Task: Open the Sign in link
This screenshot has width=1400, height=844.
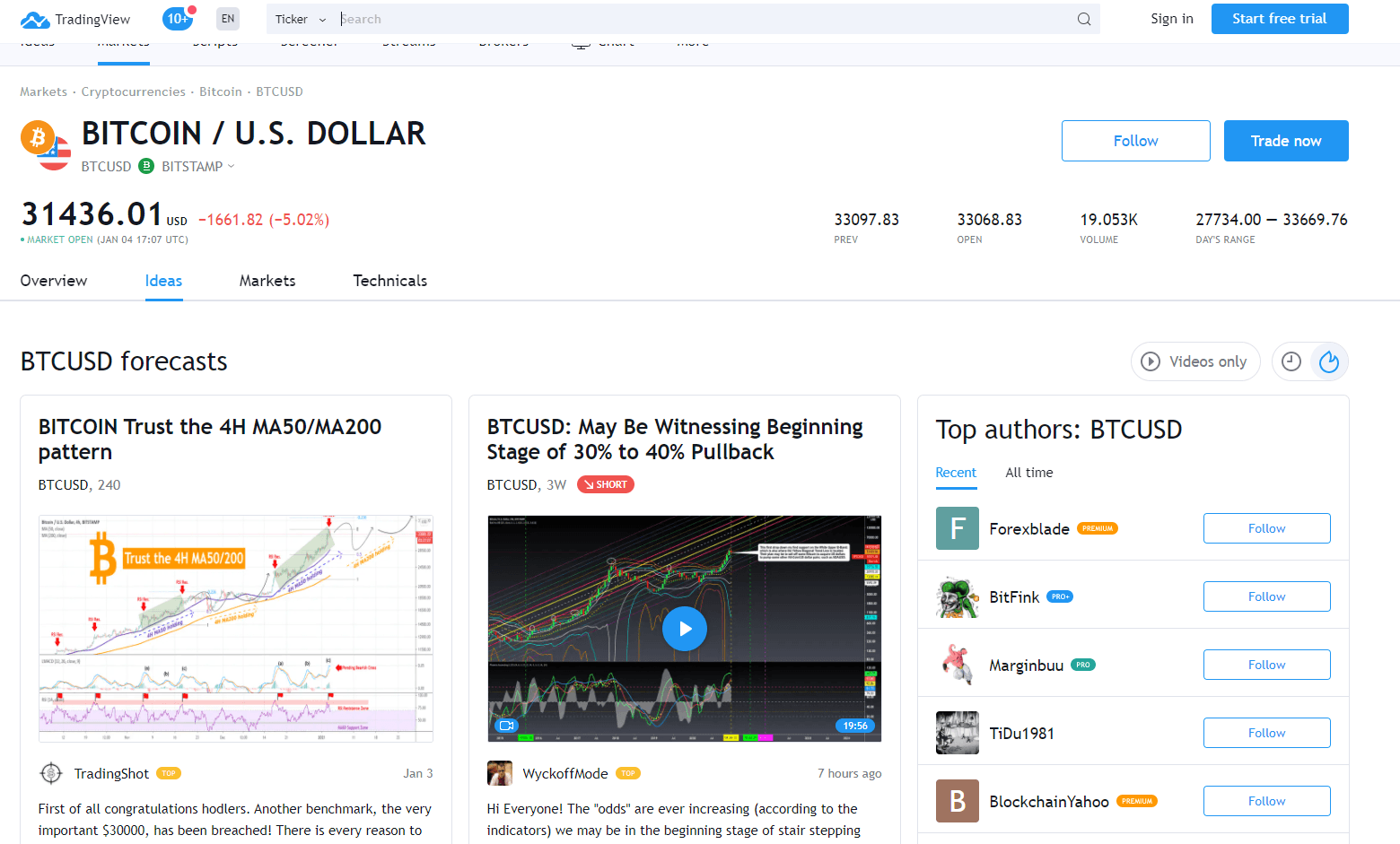Action: [x=1172, y=19]
